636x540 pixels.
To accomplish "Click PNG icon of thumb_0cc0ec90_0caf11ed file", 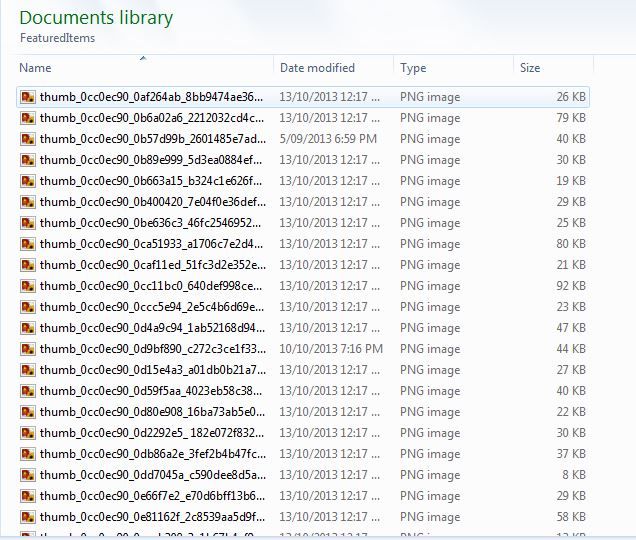I will click(x=28, y=265).
